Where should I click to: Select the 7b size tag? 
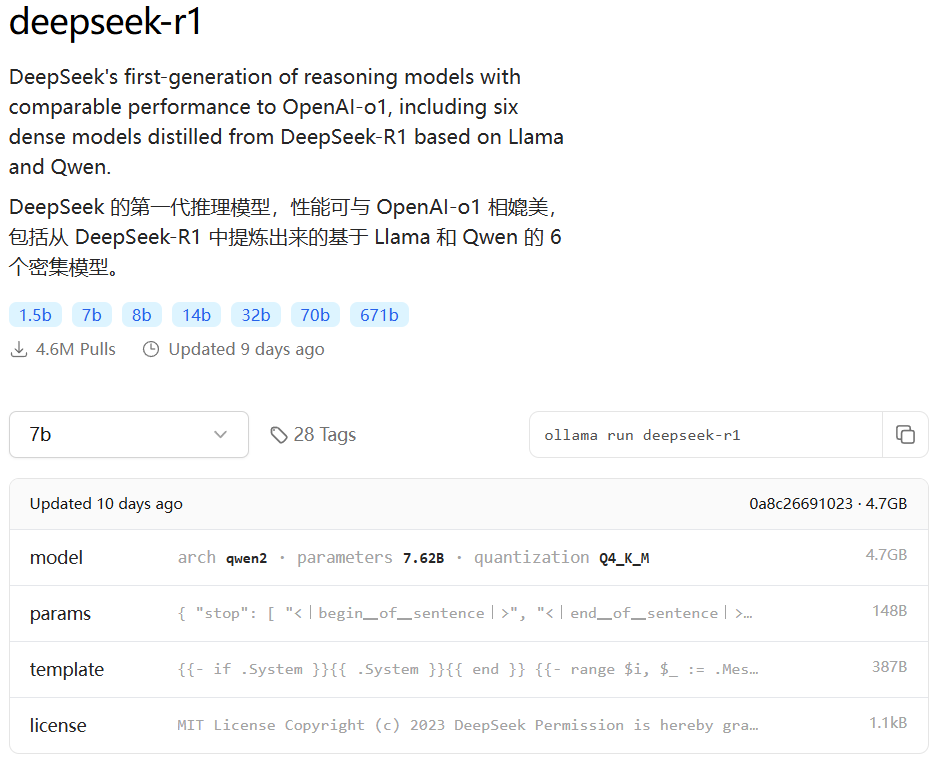click(x=92, y=315)
